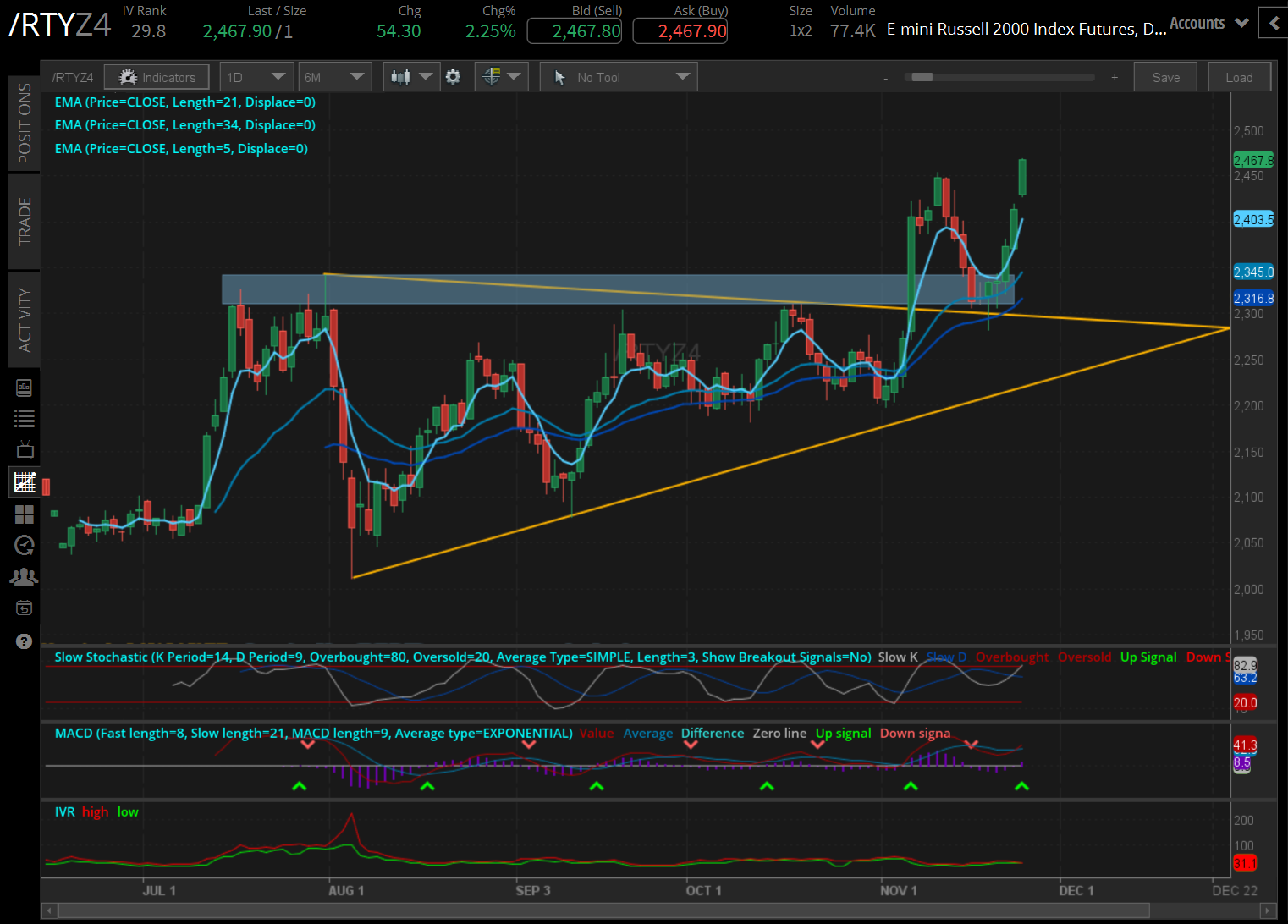The image size is (1288, 924).
Task: Click the IV Rank value 29.8
Action: coord(149,31)
